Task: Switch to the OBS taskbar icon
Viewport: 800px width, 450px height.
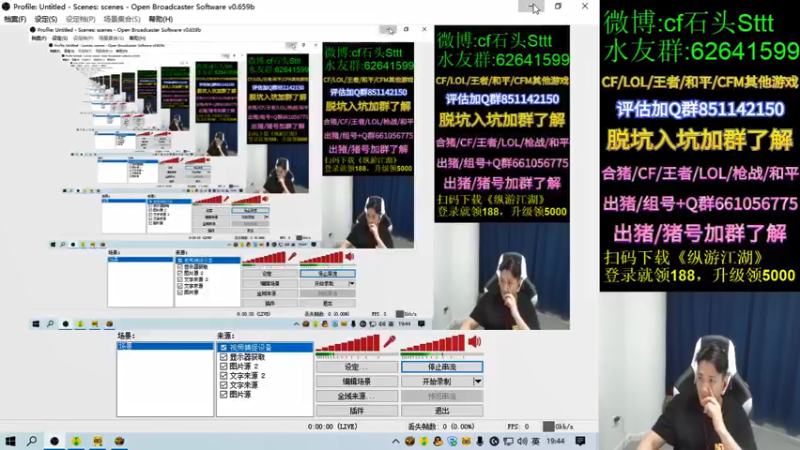Action: tap(55, 441)
